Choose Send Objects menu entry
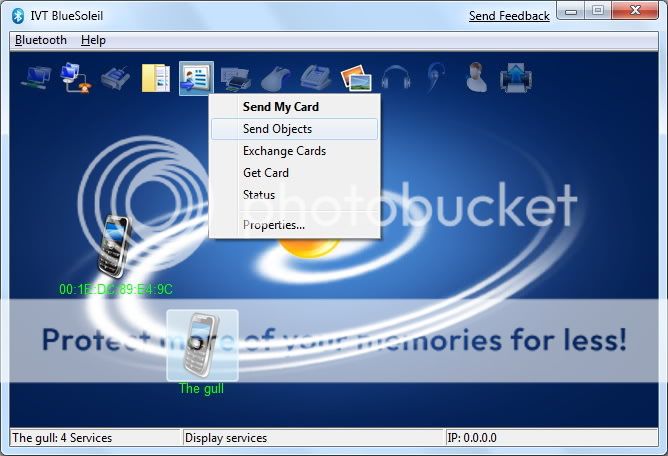668x456 pixels. (x=294, y=129)
